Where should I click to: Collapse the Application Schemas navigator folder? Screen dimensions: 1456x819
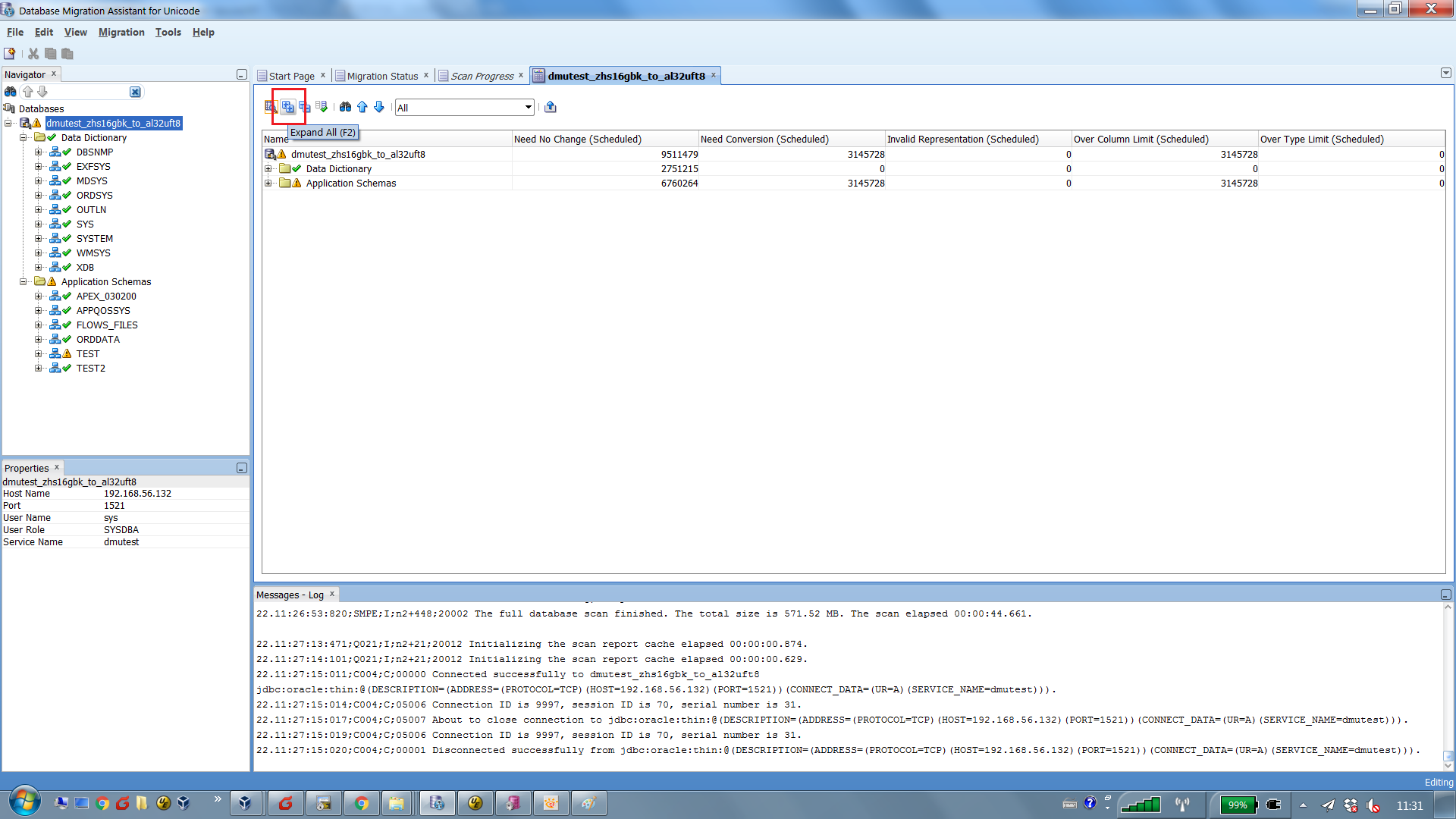24,281
